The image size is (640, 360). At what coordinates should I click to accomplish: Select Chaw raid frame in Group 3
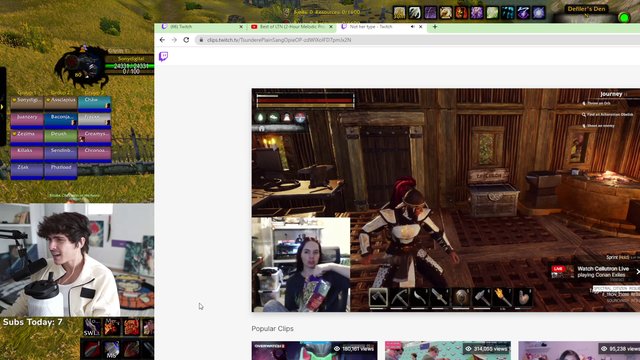pos(95,104)
